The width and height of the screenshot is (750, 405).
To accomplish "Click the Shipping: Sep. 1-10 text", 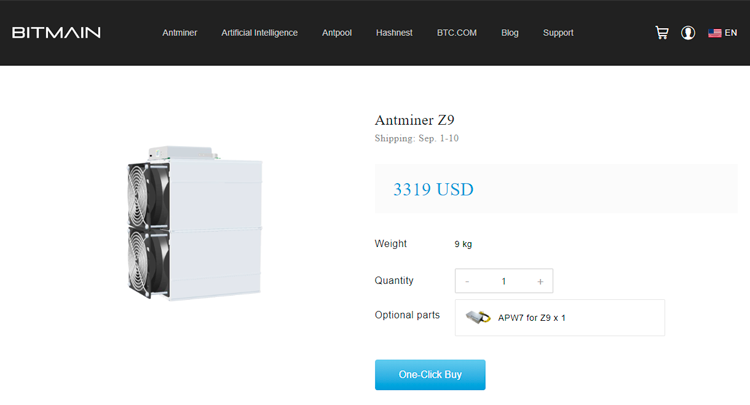I will click(x=417, y=138).
